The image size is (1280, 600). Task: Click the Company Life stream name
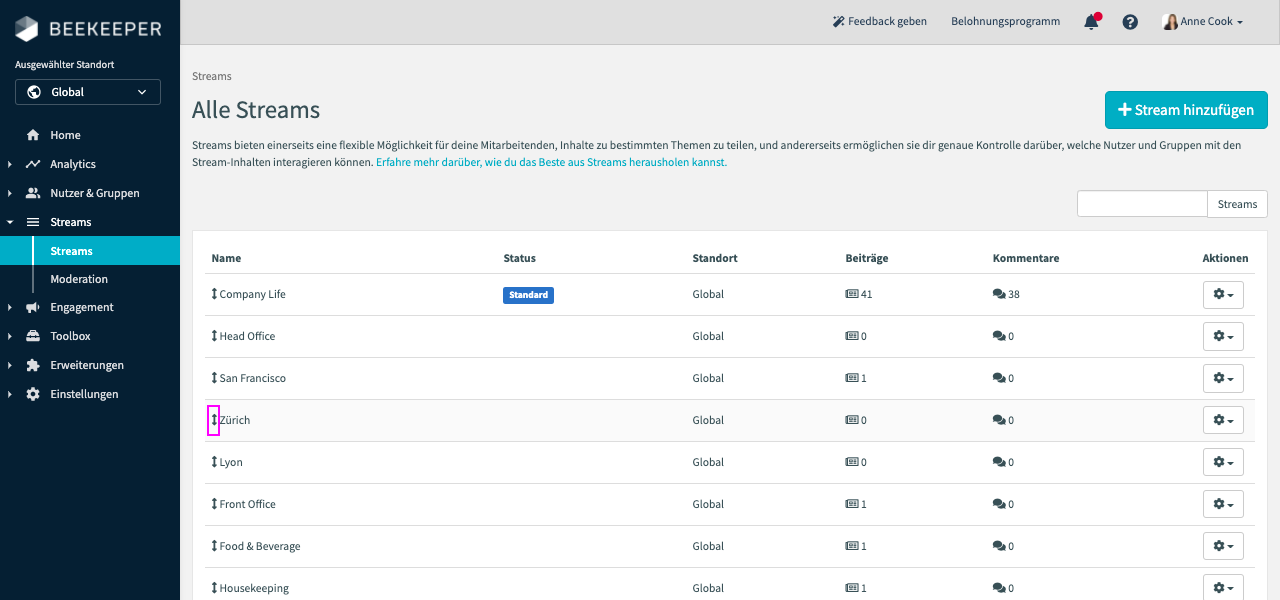tap(252, 294)
